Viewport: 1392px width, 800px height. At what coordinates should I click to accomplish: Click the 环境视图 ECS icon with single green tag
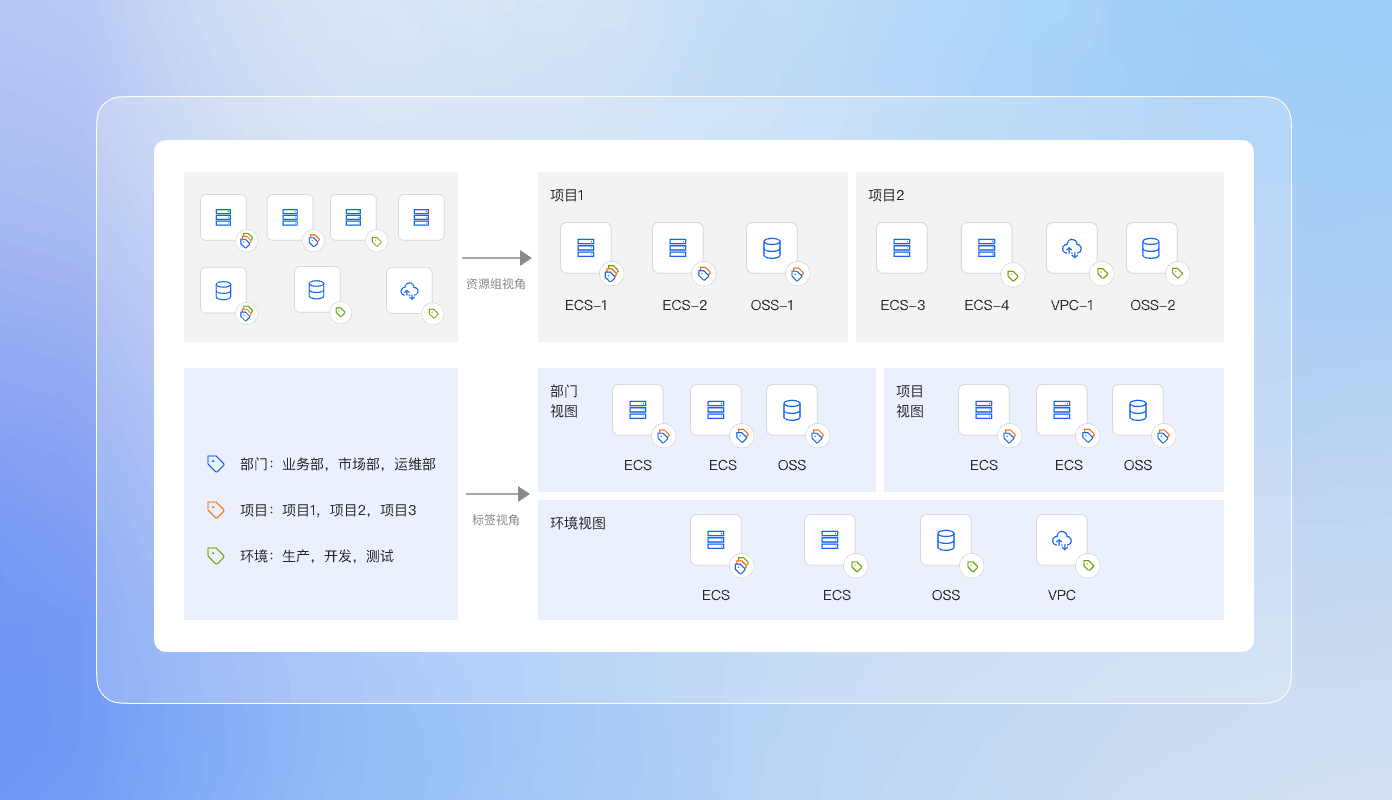pos(830,540)
